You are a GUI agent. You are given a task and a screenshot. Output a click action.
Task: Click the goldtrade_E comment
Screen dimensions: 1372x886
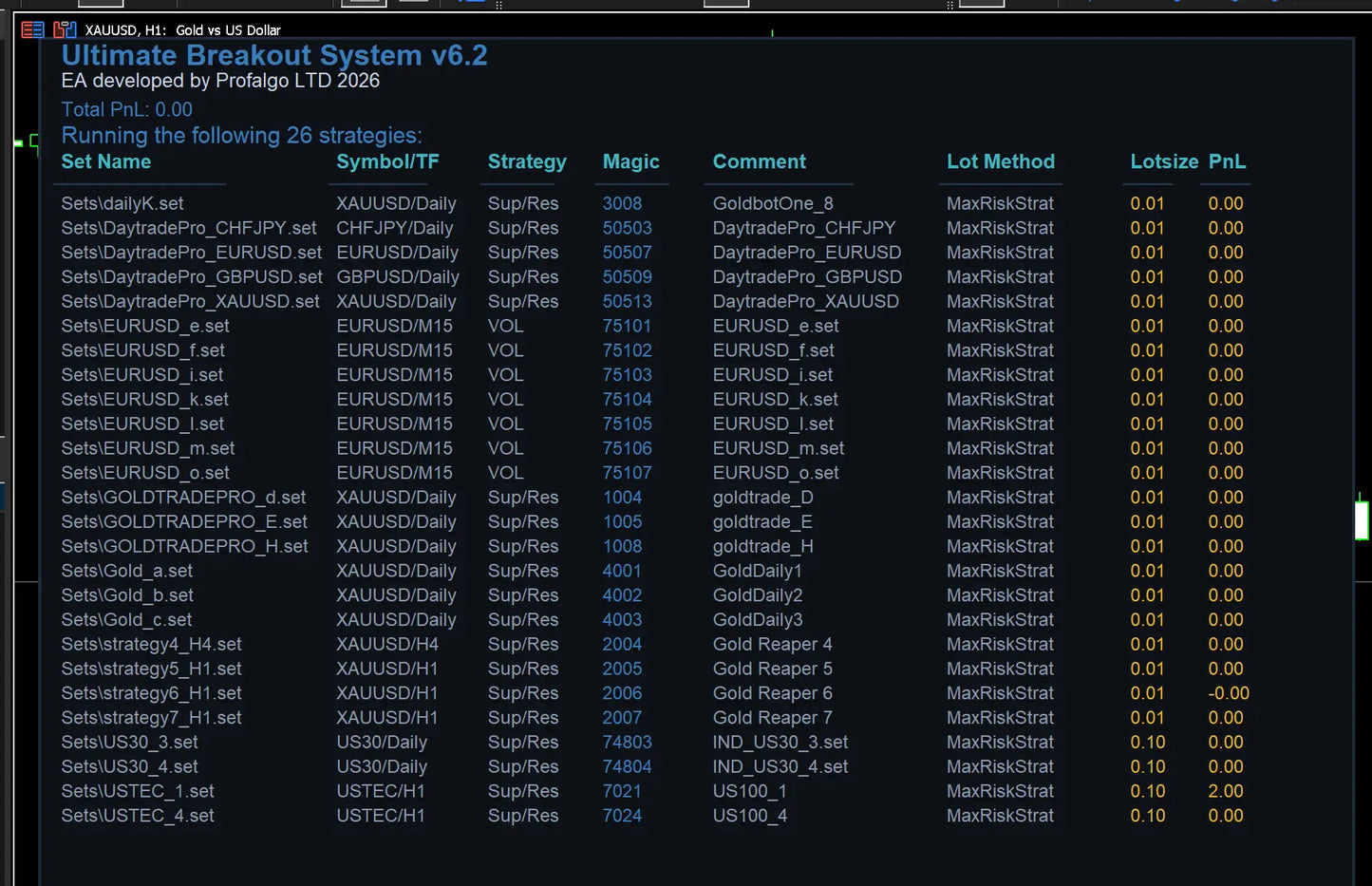762,522
